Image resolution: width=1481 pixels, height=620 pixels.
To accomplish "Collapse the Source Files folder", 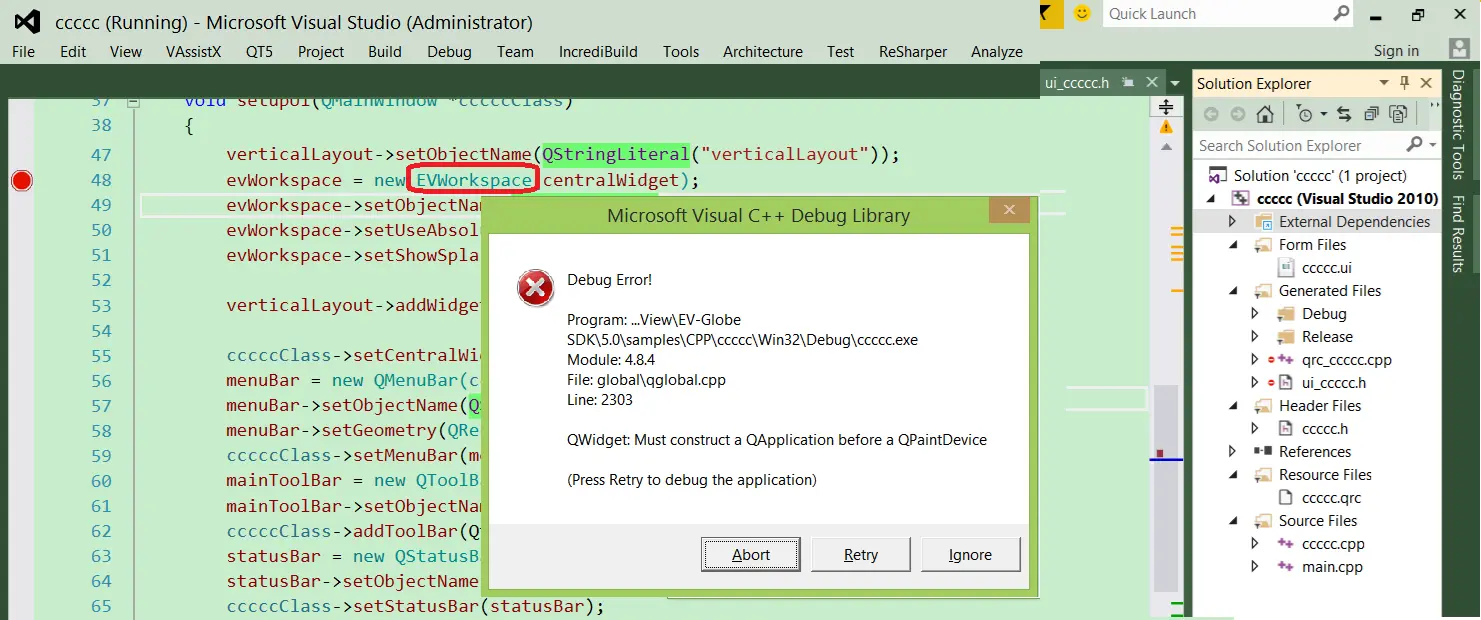I will coord(1233,521).
